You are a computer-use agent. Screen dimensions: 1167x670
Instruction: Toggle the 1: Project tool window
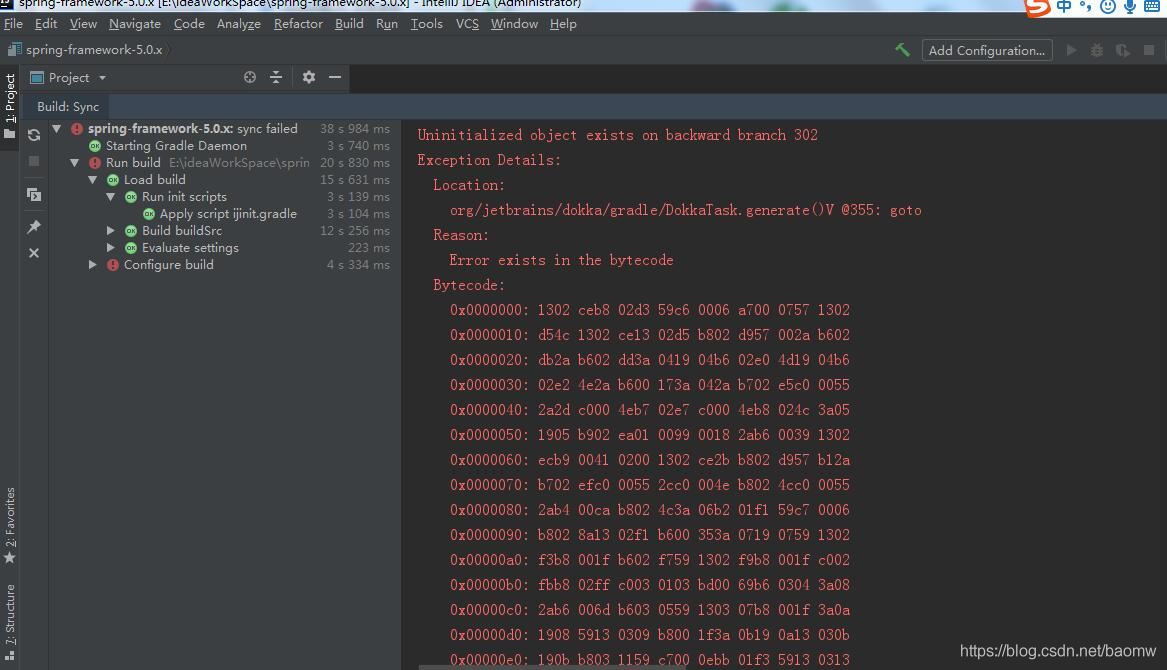pyautogui.click(x=10, y=98)
